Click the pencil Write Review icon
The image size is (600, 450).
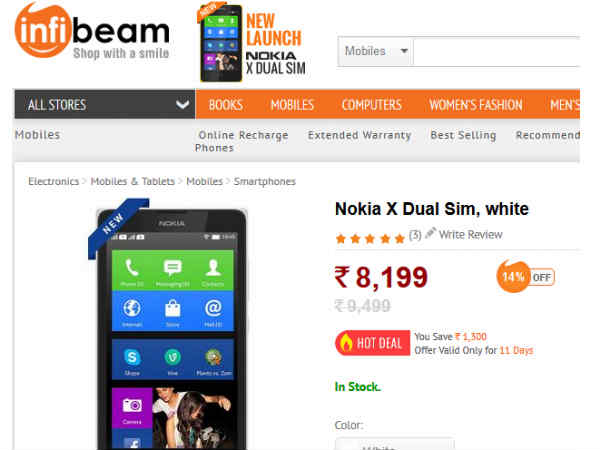click(431, 232)
